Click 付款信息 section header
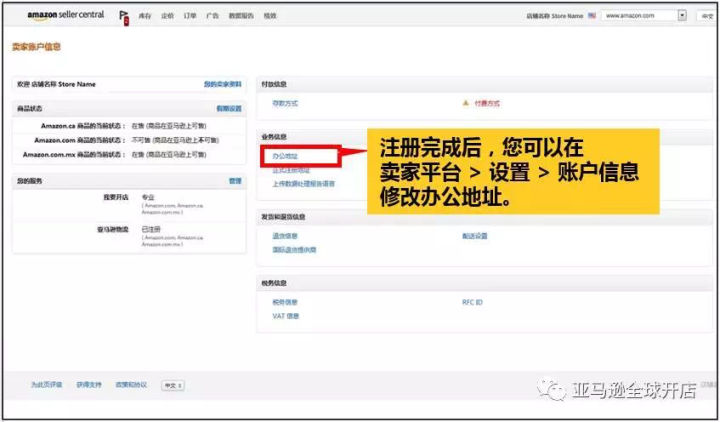Image resolution: width=720 pixels, height=422 pixels. 274,84
